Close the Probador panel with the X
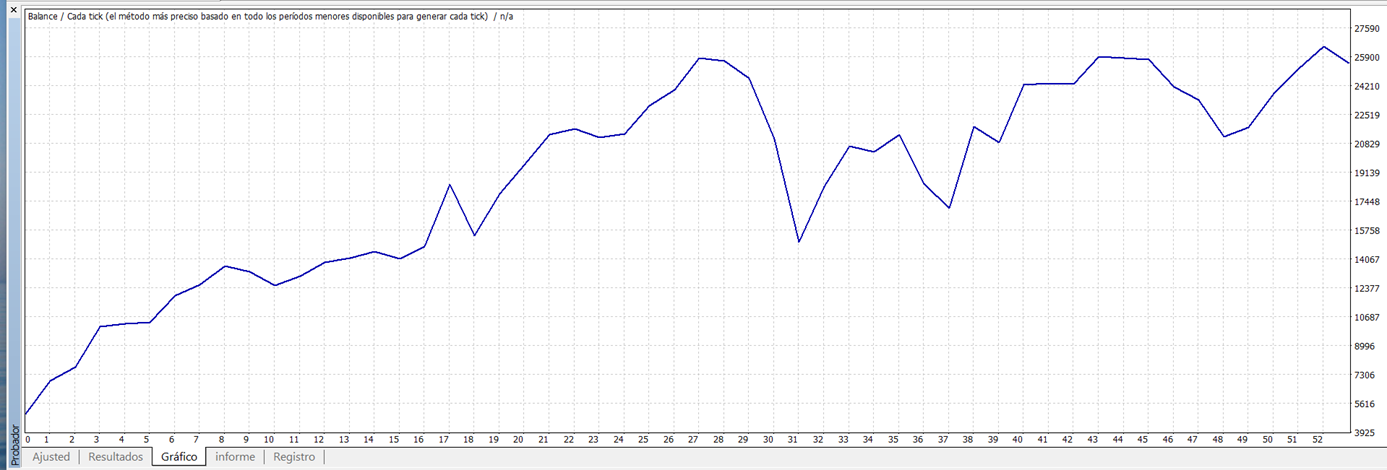The width and height of the screenshot is (1387, 470). [13, 9]
